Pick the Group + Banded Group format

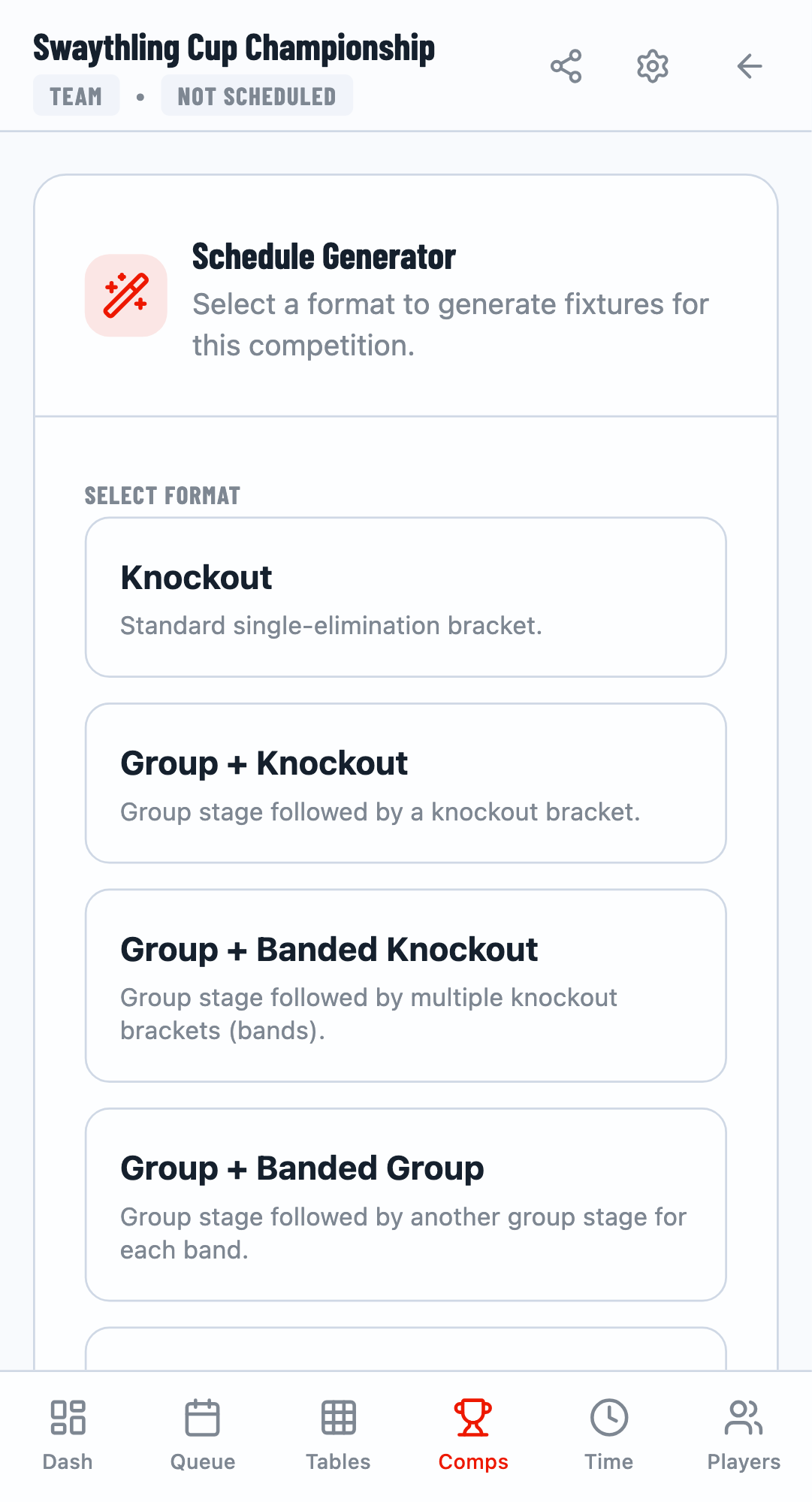[406, 1204]
